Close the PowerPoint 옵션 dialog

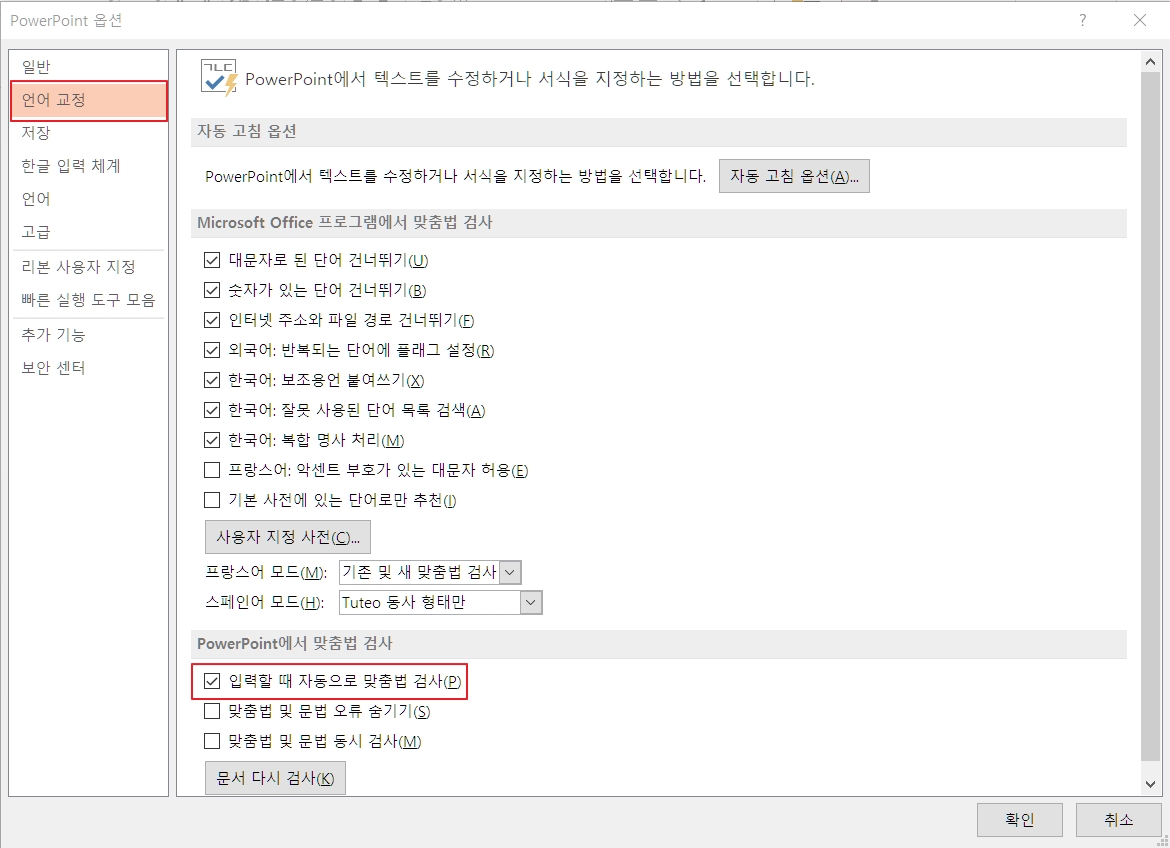coord(1139,20)
